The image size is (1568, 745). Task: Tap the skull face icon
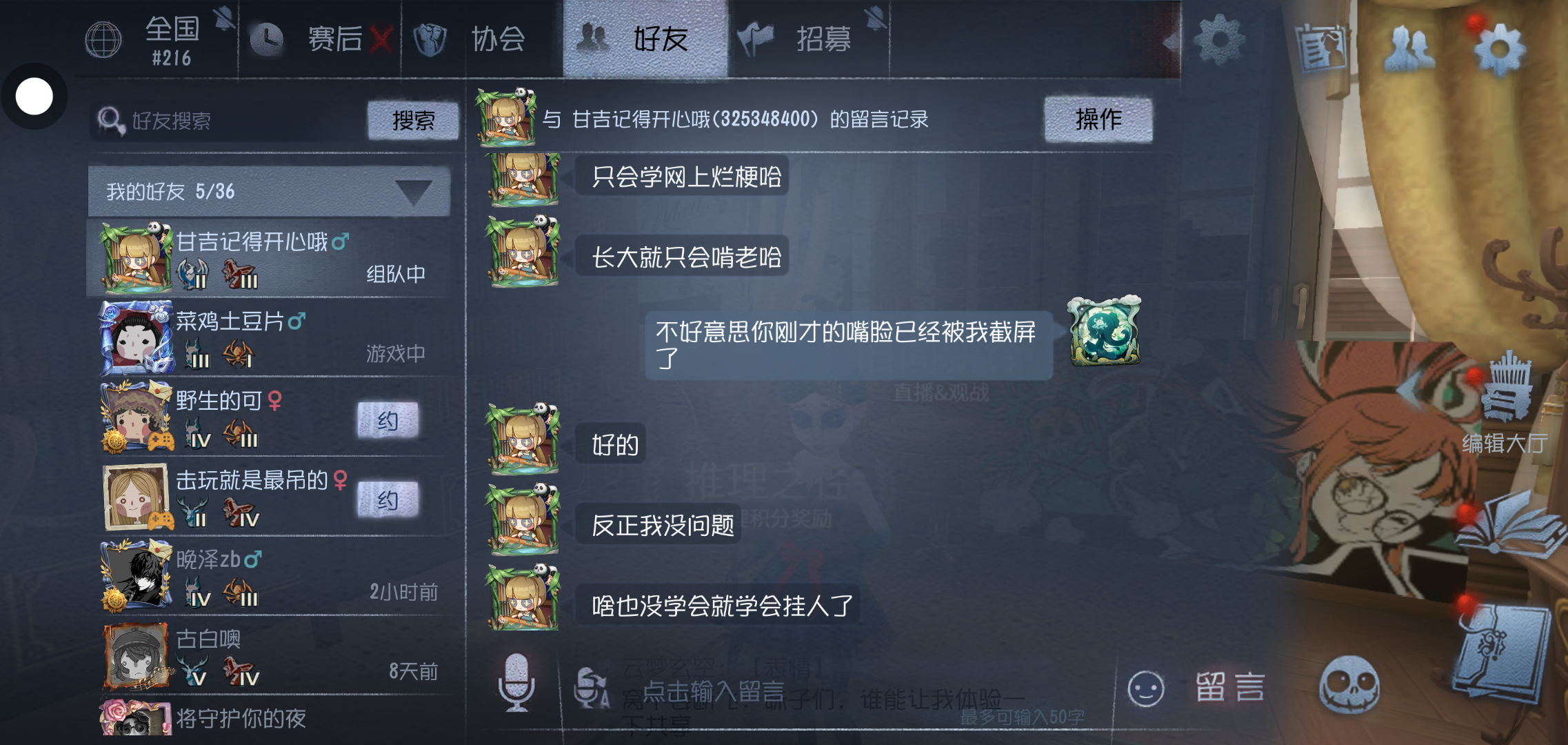1348,684
